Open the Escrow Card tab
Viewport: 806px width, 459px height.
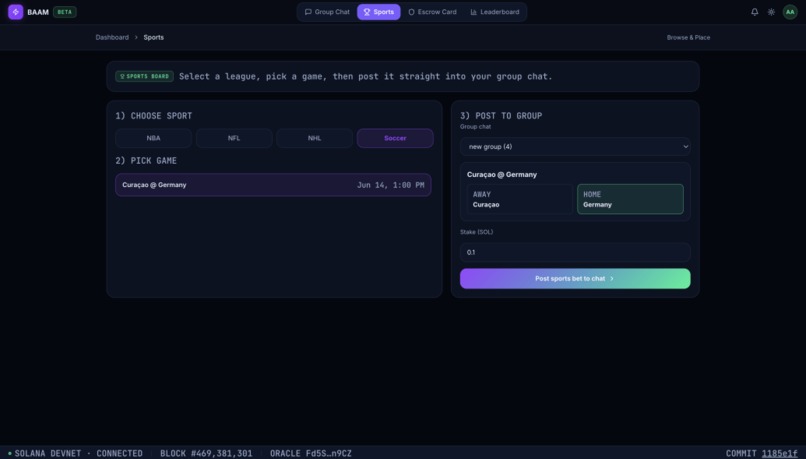[x=432, y=12]
